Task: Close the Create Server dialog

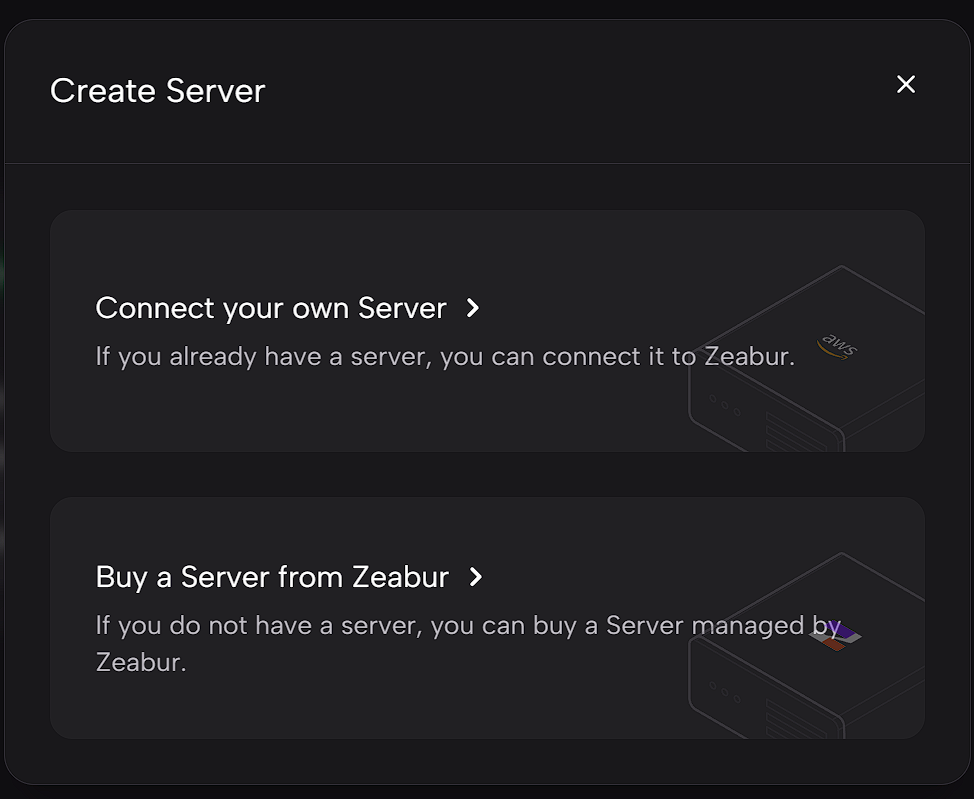Action: pos(906,85)
